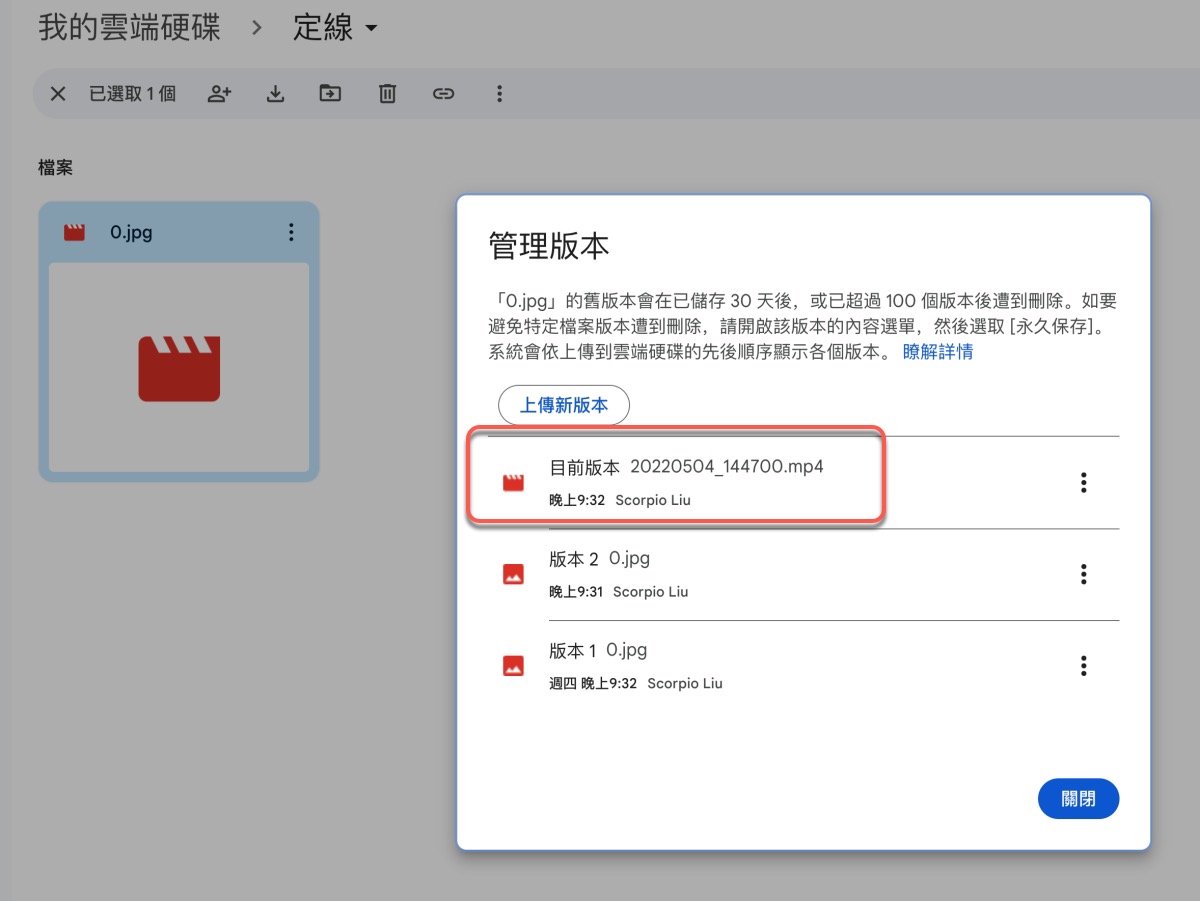Click the share (add person) icon

(219, 94)
